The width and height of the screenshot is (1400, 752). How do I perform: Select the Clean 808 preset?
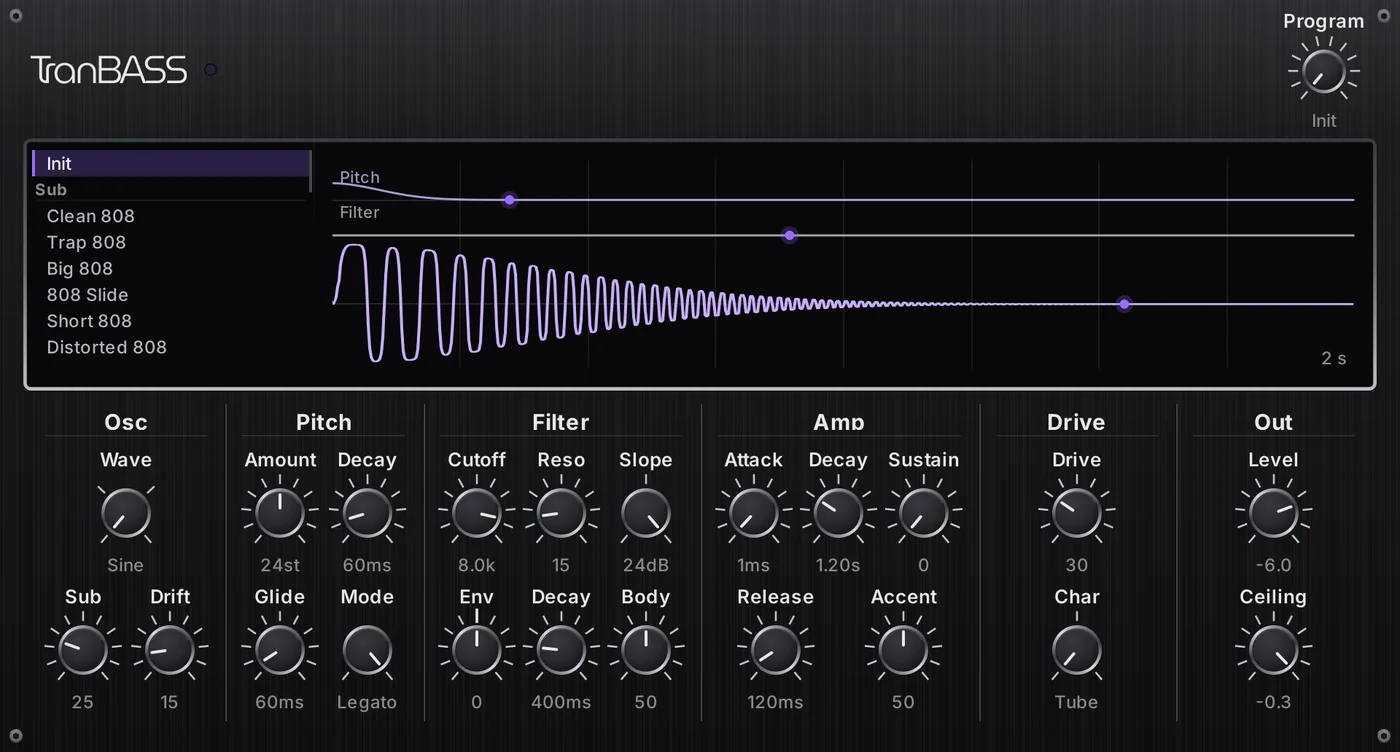tap(172, 216)
